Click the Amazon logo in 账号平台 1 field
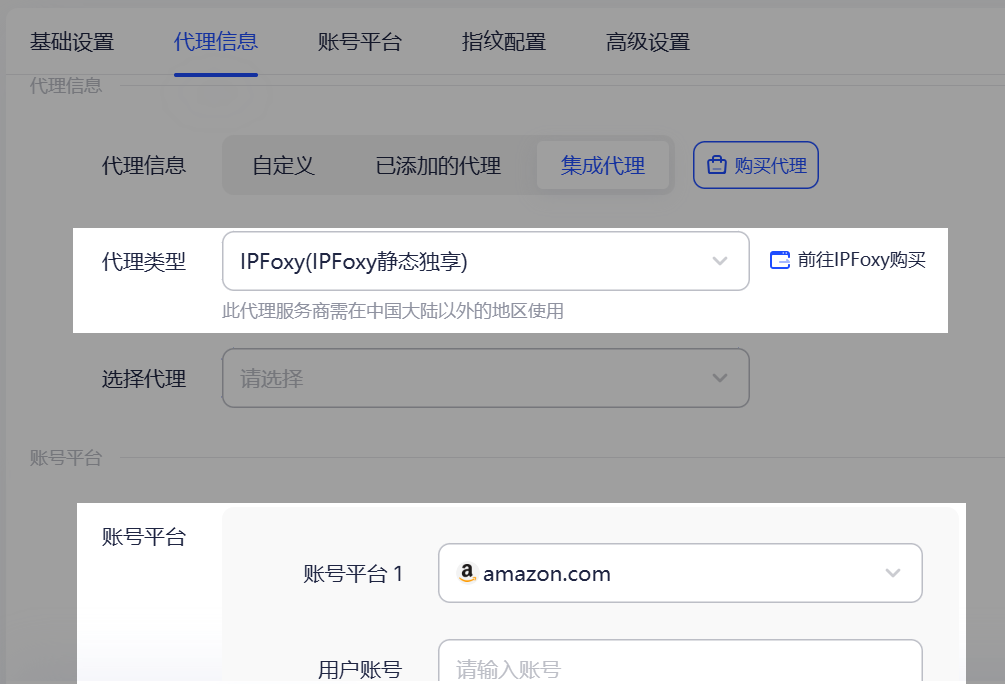This screenshot has width=1005, height=684. (467, 572)
